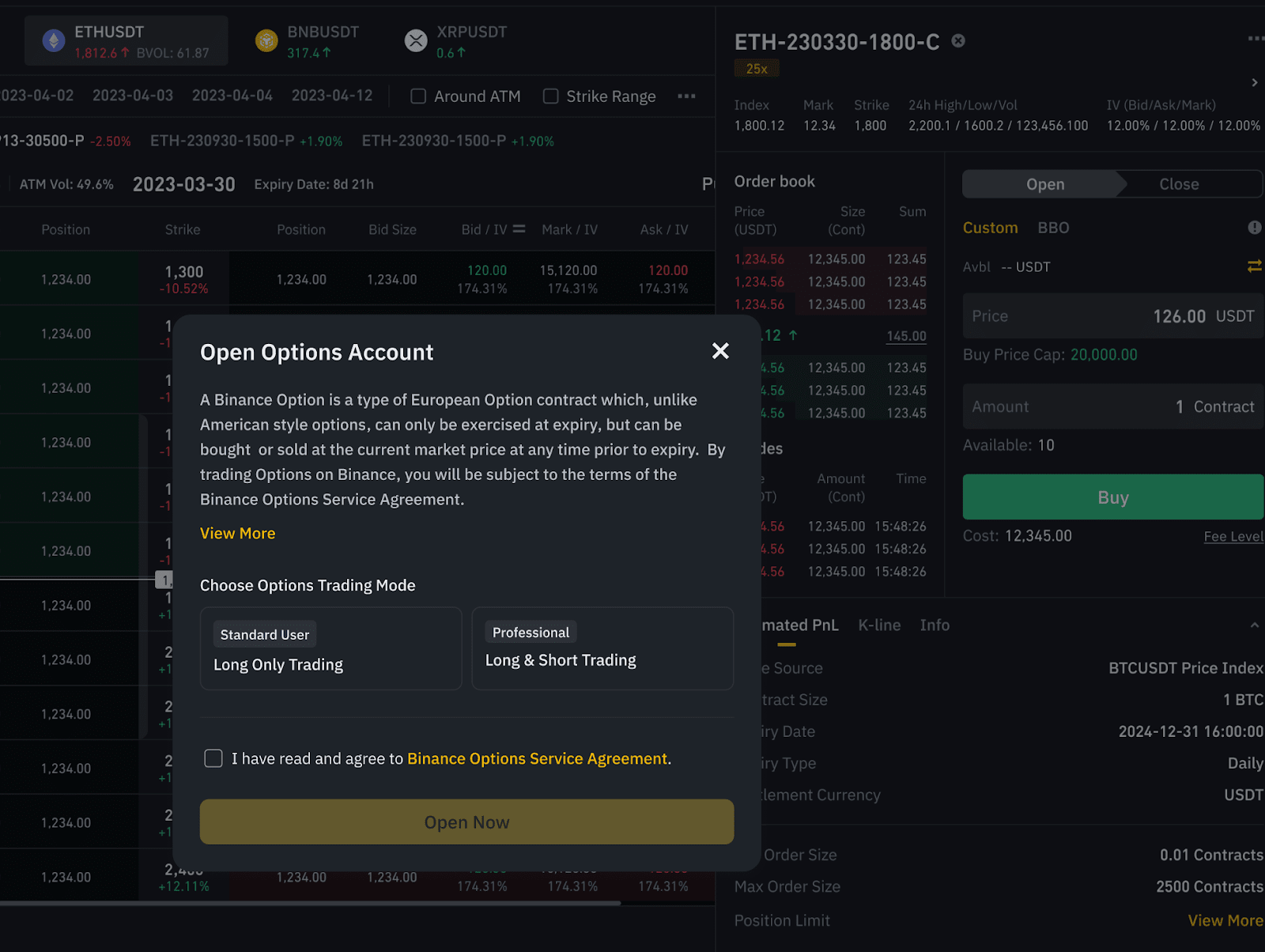Click the info icon beside BBO
Screen dimensions: 1265x952
pyautogui.click(x=1254, y=228)
